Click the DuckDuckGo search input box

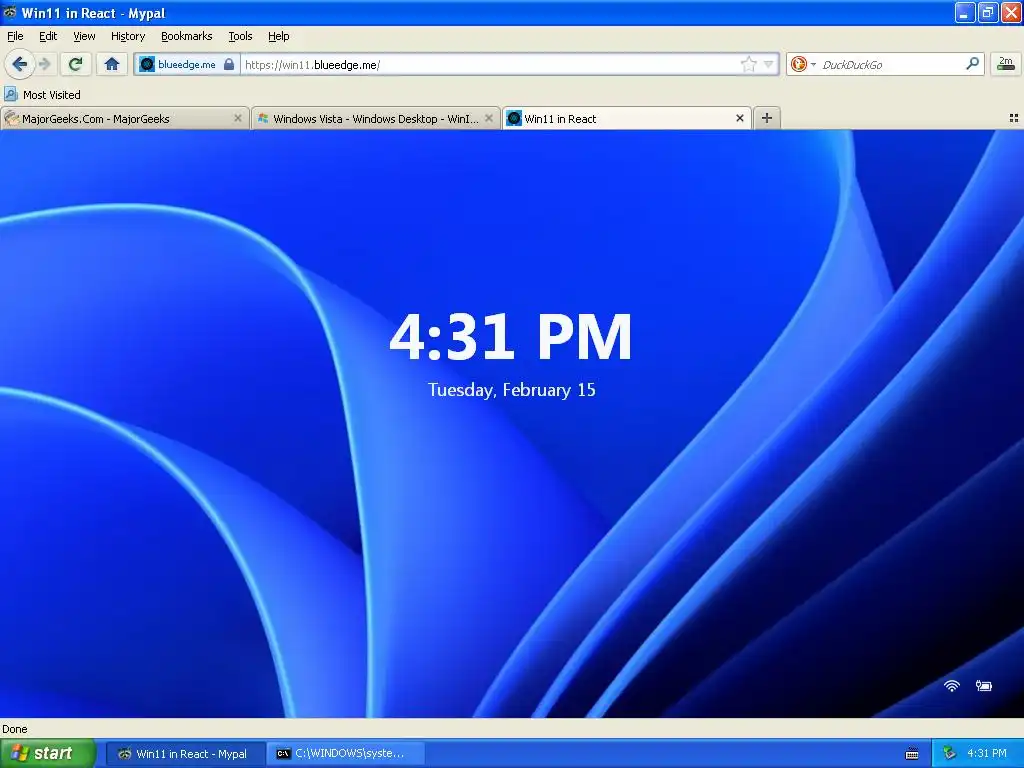tap(890, 65)
